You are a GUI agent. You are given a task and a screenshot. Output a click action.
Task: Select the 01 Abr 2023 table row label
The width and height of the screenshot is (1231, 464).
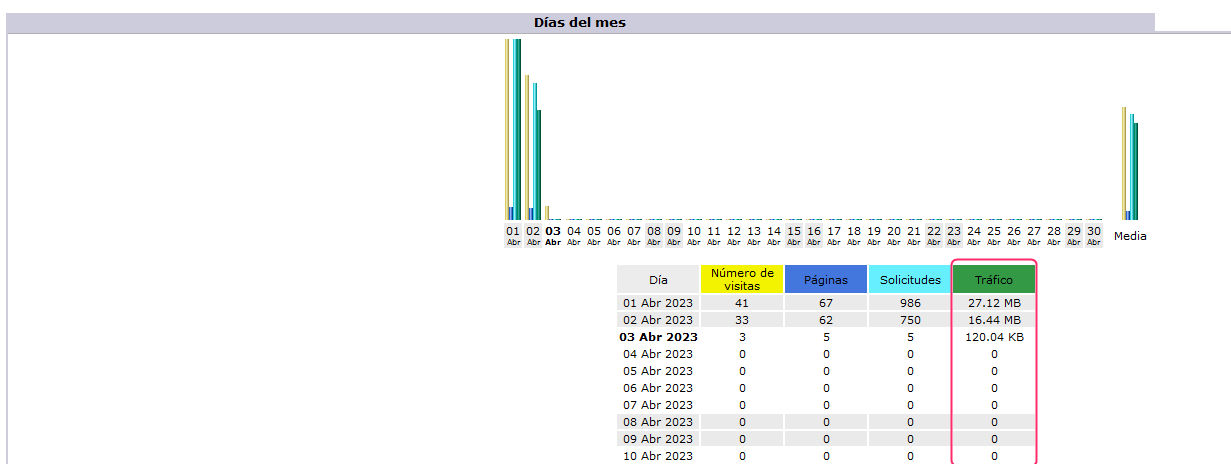click(x=658, y=303)
